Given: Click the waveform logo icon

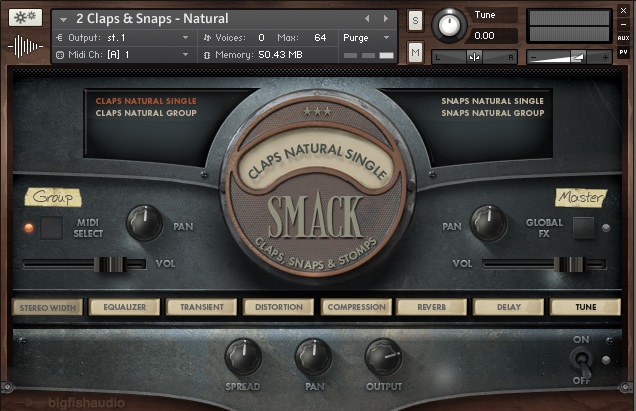Looking at the screenshot, I should click(x=25, y=46).
